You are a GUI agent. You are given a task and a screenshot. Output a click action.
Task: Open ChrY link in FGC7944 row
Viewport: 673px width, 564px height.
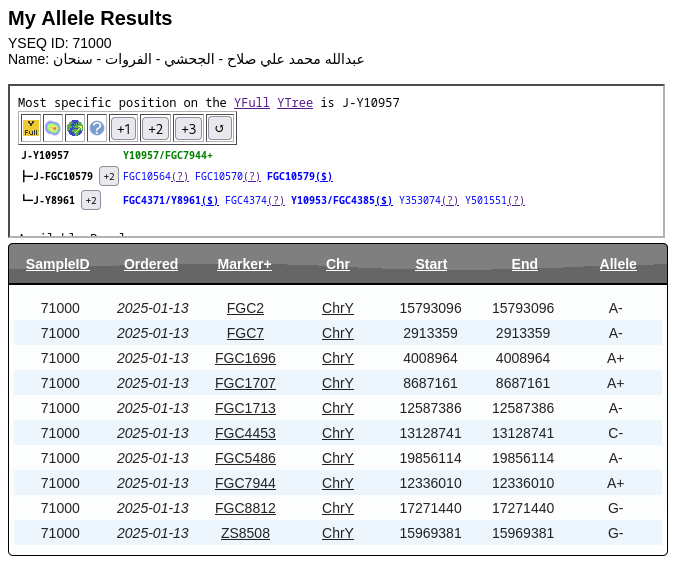(338, 483)
